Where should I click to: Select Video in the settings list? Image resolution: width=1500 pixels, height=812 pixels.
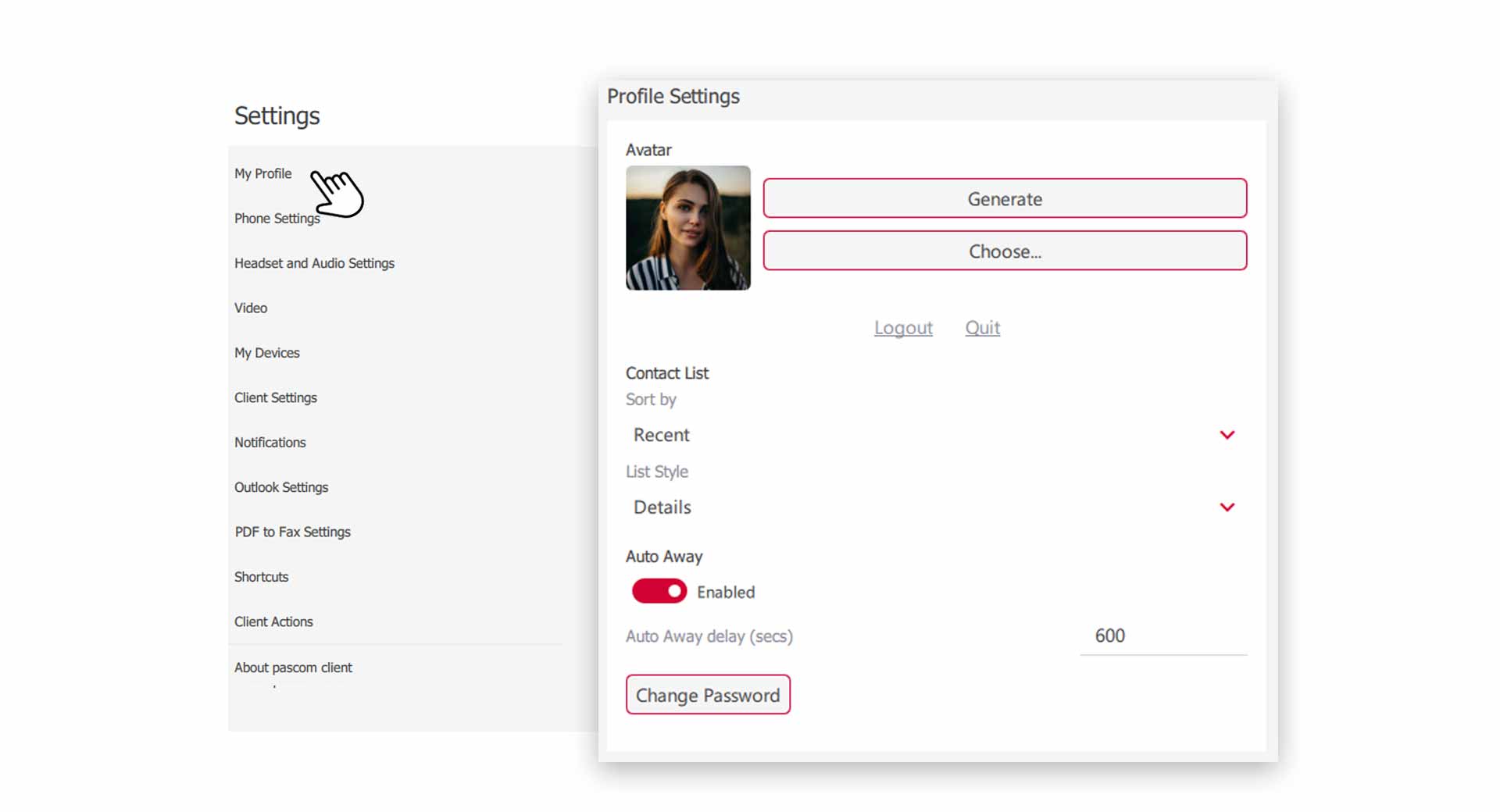251,308
